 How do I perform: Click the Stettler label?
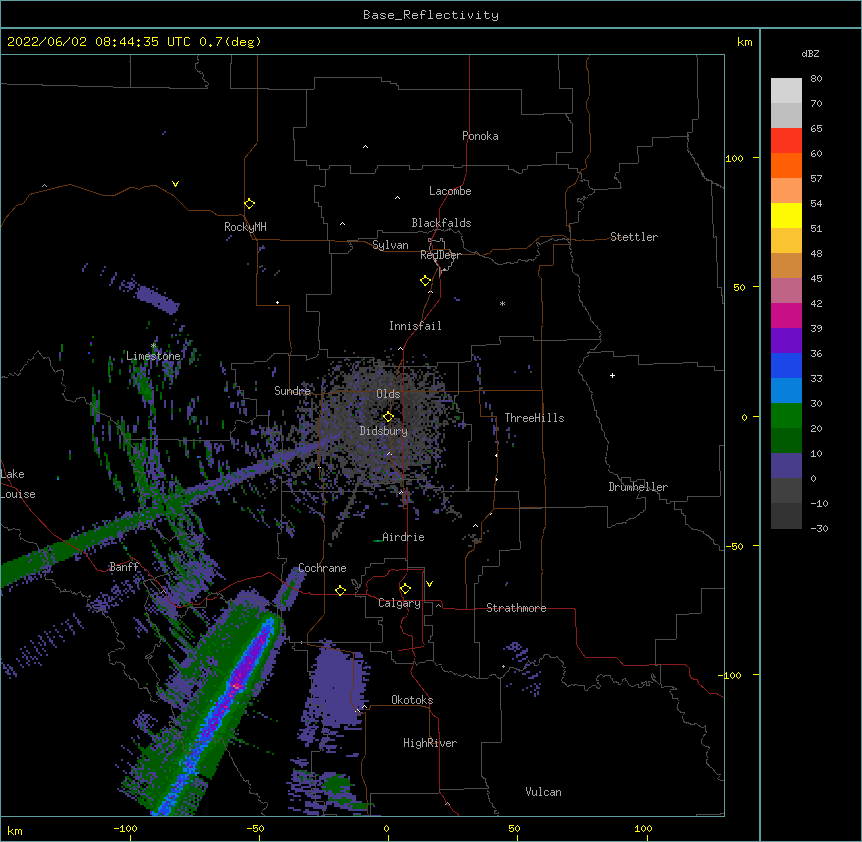(x=634, y=237)
